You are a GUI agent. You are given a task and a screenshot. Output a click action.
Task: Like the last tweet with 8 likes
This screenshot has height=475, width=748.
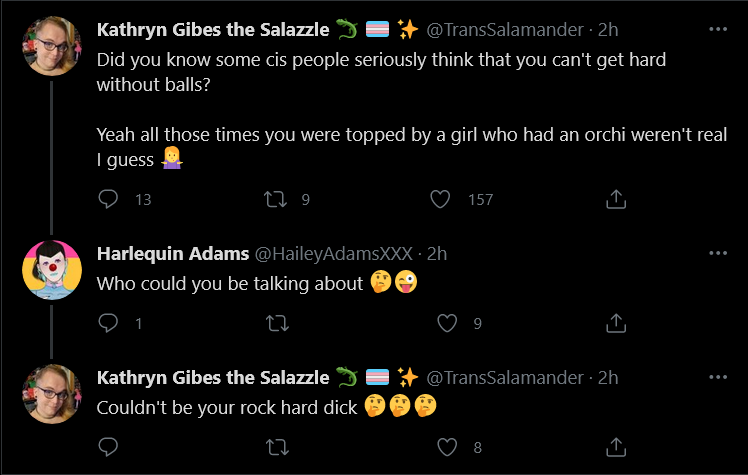pyautogui.click(x=447, y=447)
